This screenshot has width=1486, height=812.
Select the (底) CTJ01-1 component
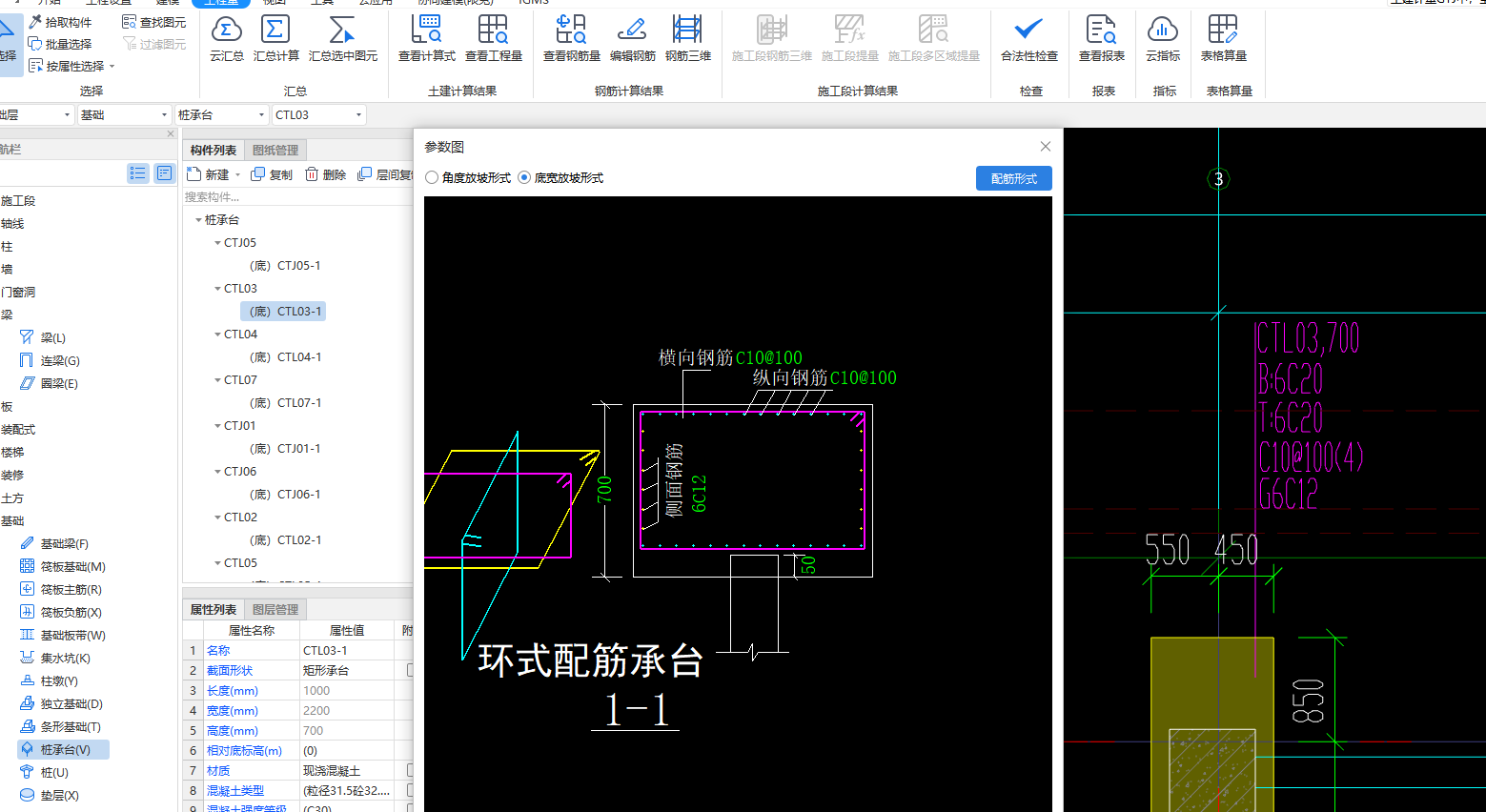(285, 449)
